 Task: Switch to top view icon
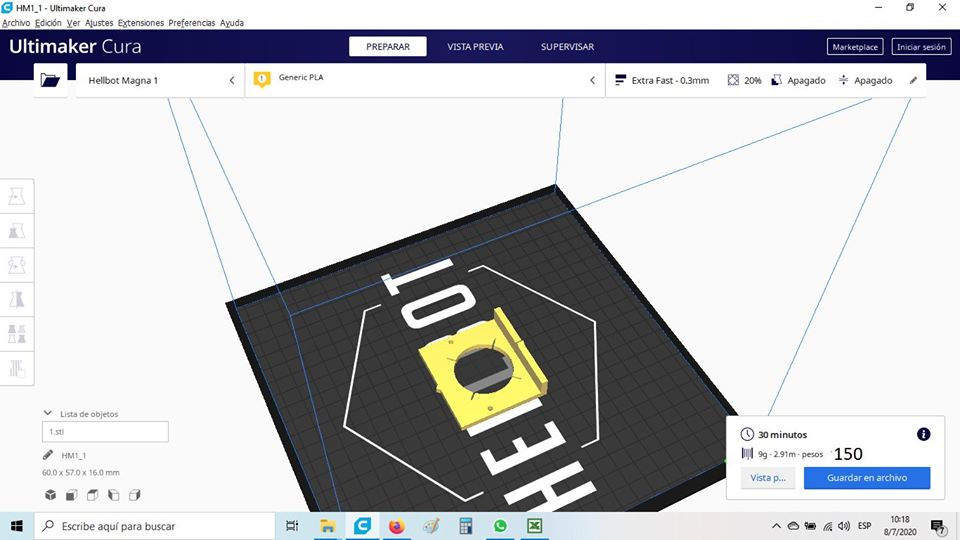click(92, 495)
